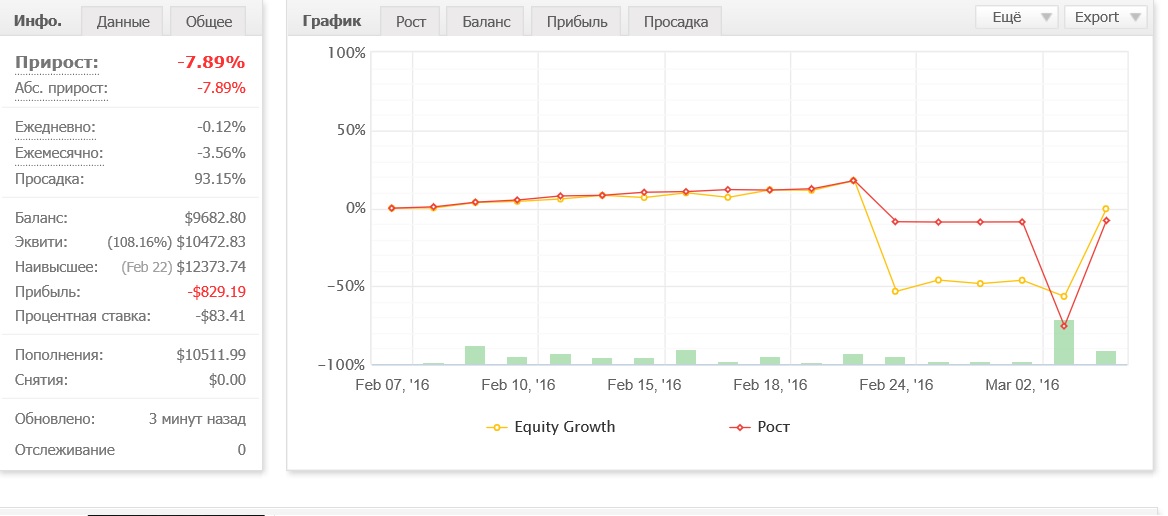
Task: Select the lowest red Рост data point
Action: pos(1064,325)
